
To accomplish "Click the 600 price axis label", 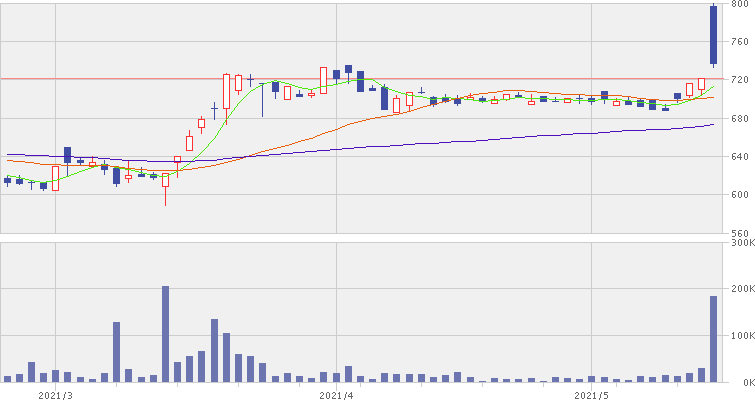I will click(741, 195).
